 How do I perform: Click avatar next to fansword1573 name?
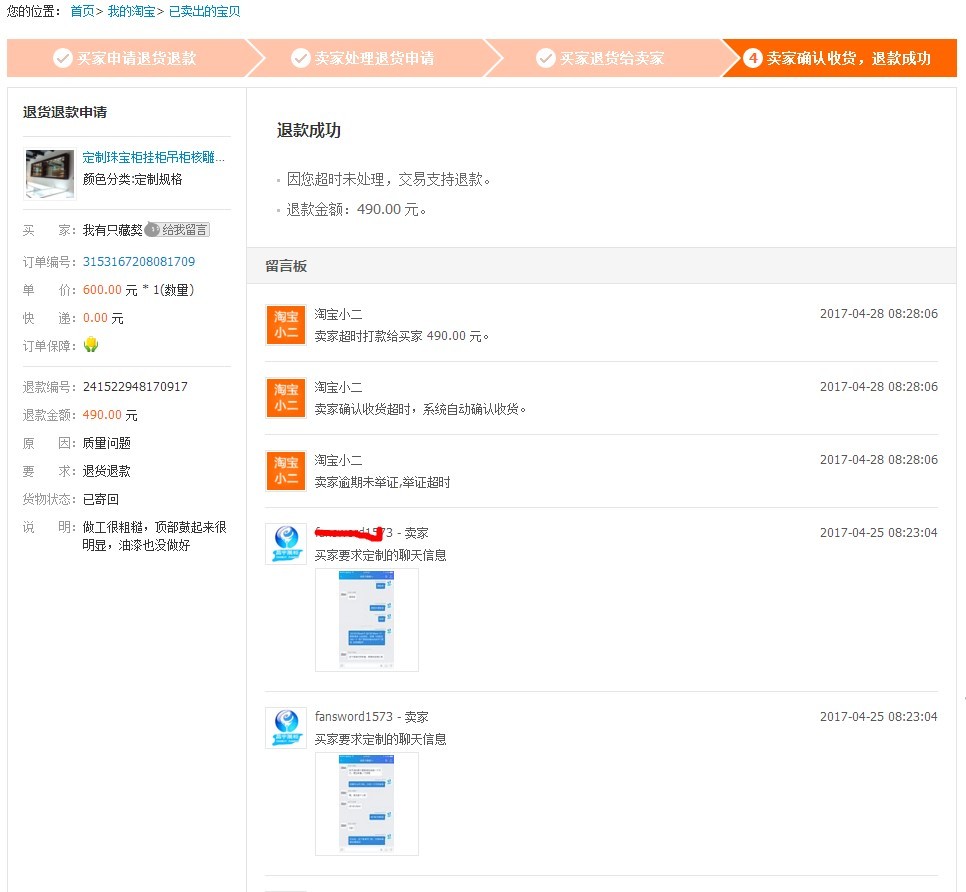(x=286, y=728)
